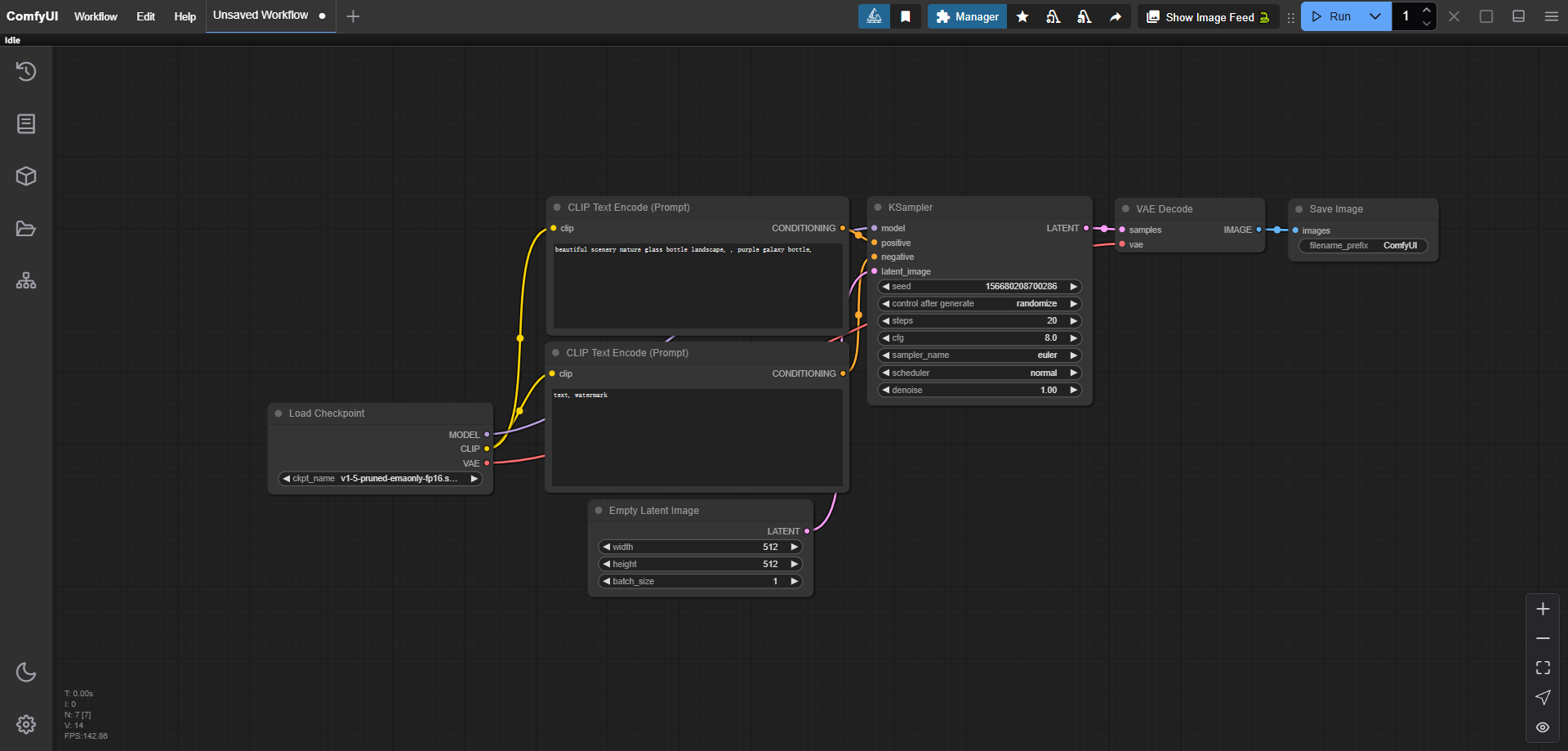Screen dimensions: 1568x751
Task: Open the Edit menu
Action: [x=145, y=16]
